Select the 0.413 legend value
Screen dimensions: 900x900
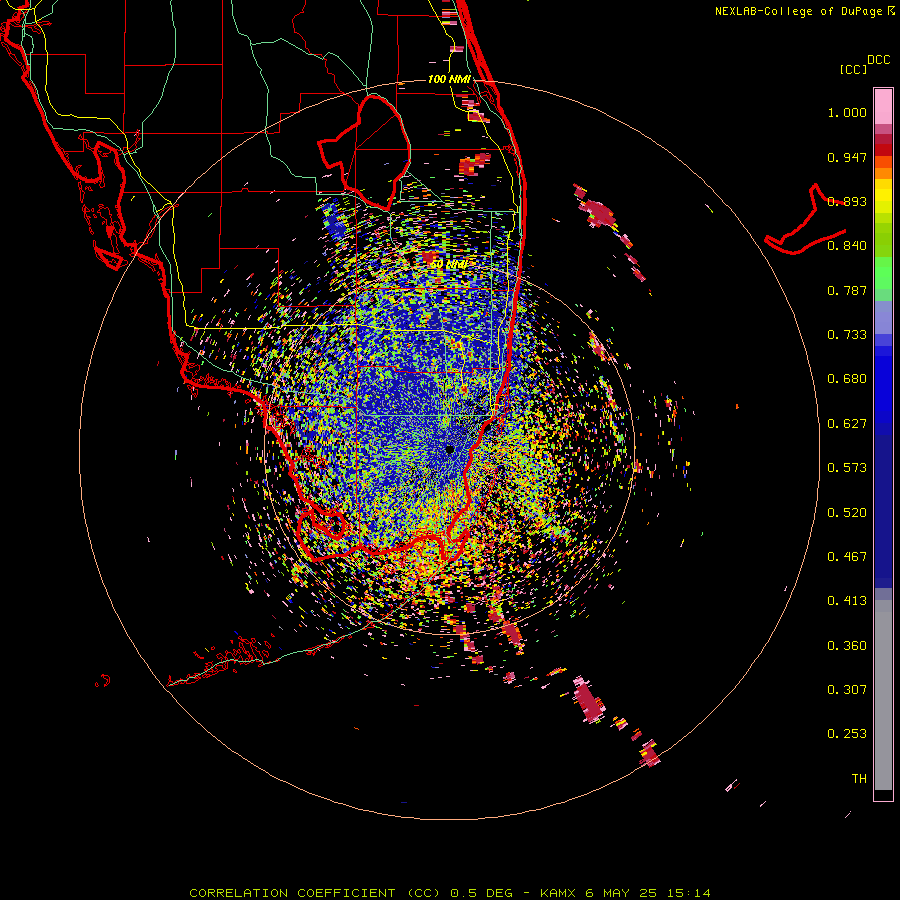click(x=847, y=601)
